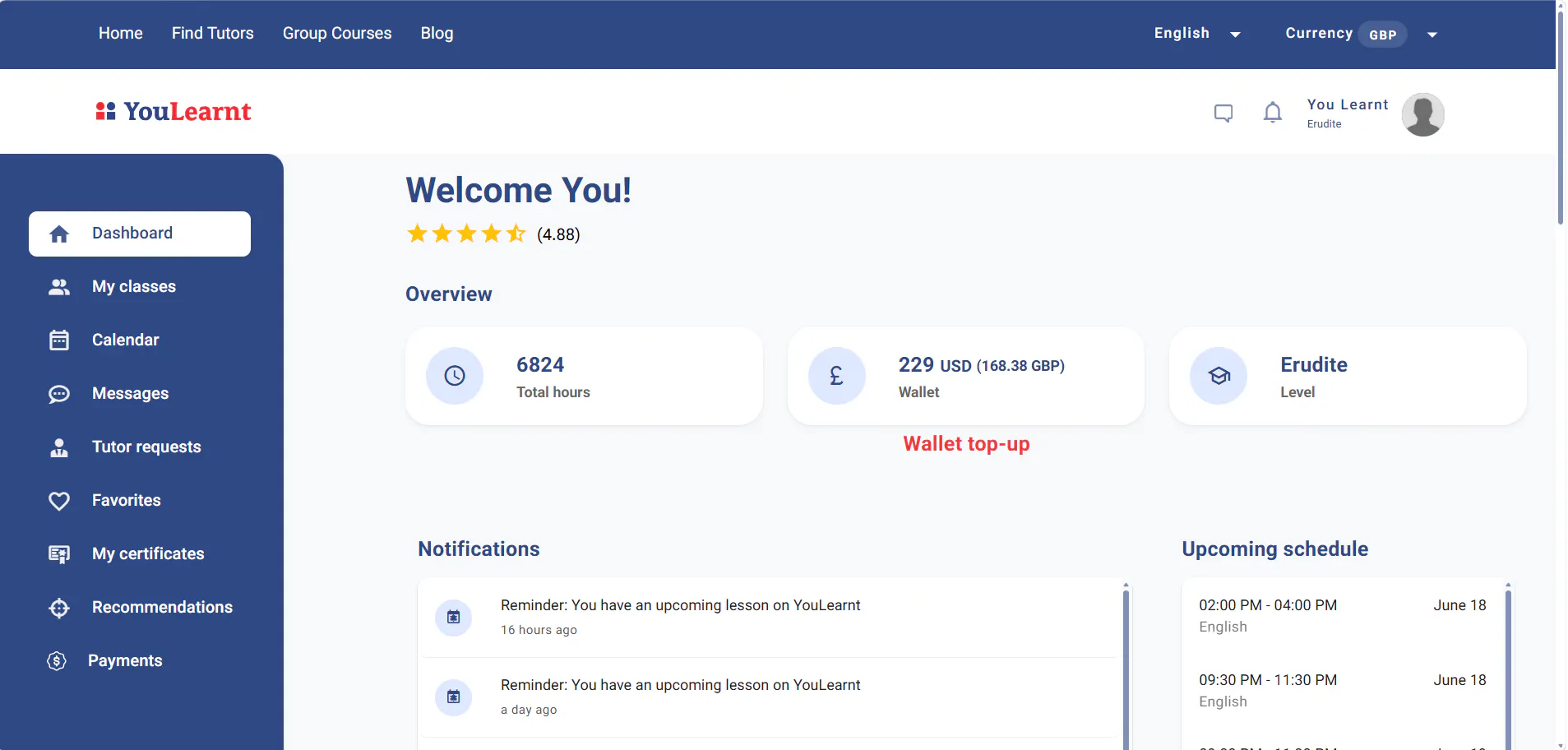Click the 229 USD wallet balance

coord(981,365)
